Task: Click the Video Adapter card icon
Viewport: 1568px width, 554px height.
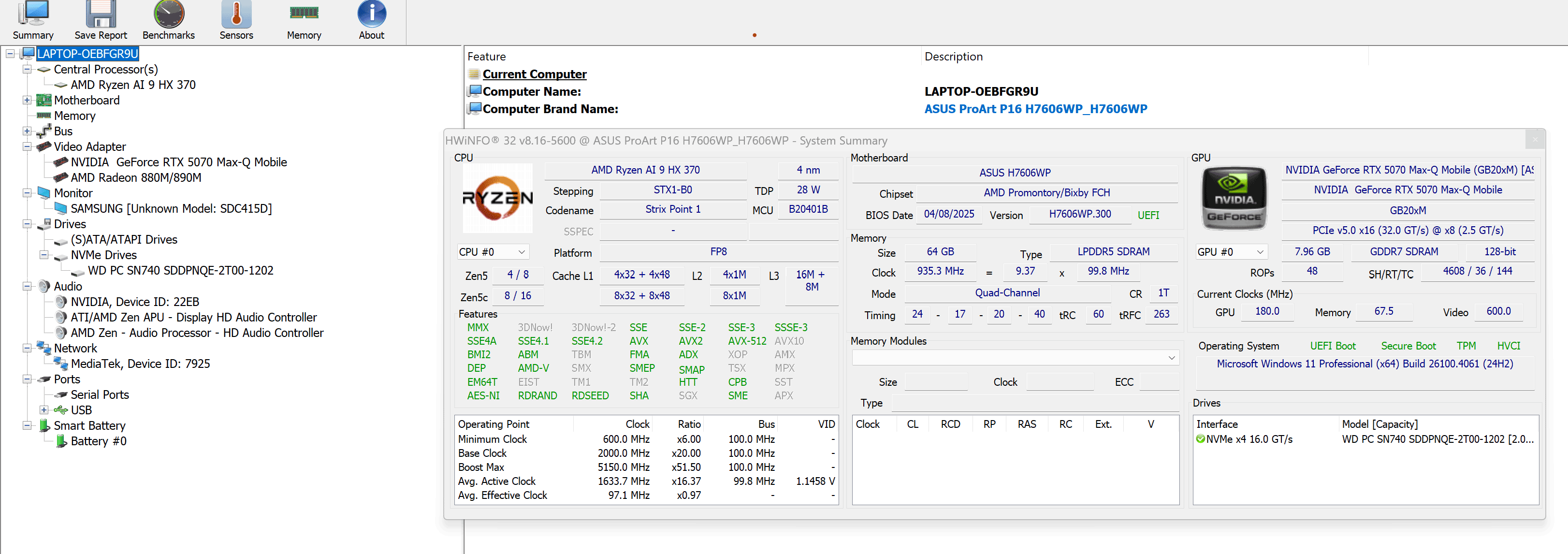Action: point(44,147)
